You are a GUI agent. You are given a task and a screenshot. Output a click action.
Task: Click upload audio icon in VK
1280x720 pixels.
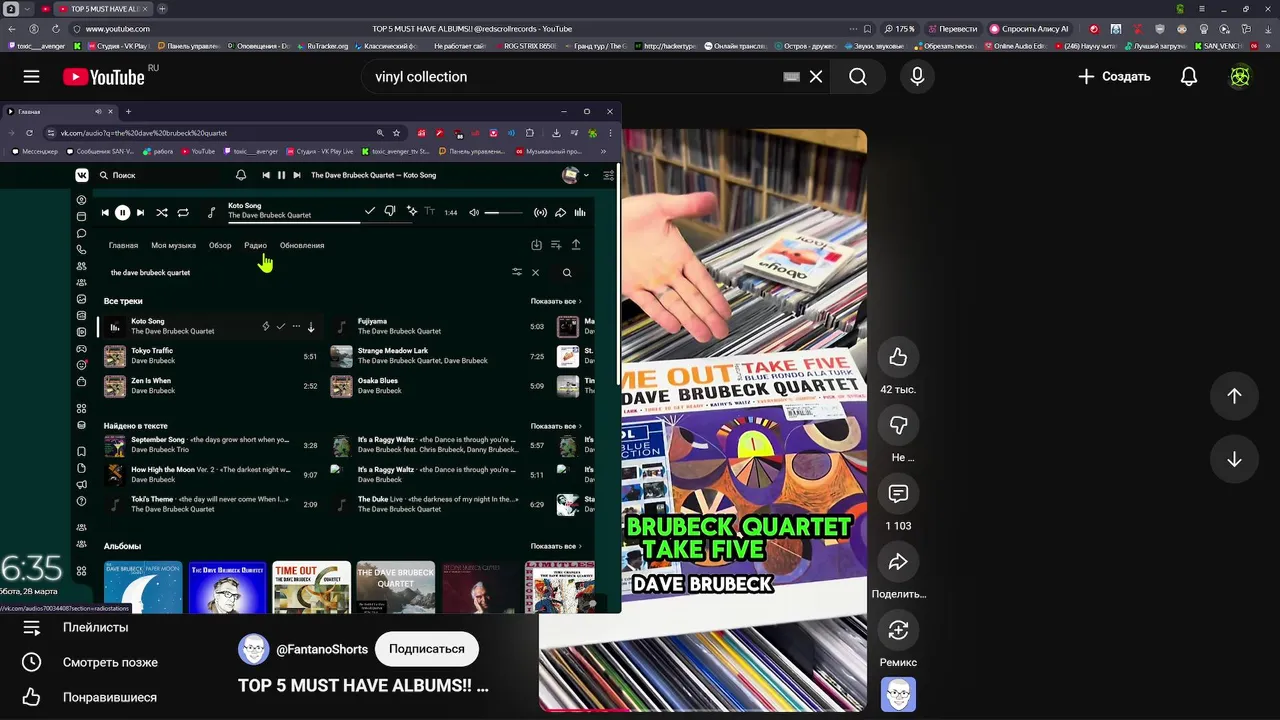pyautogui.click(x=576, y=245)
